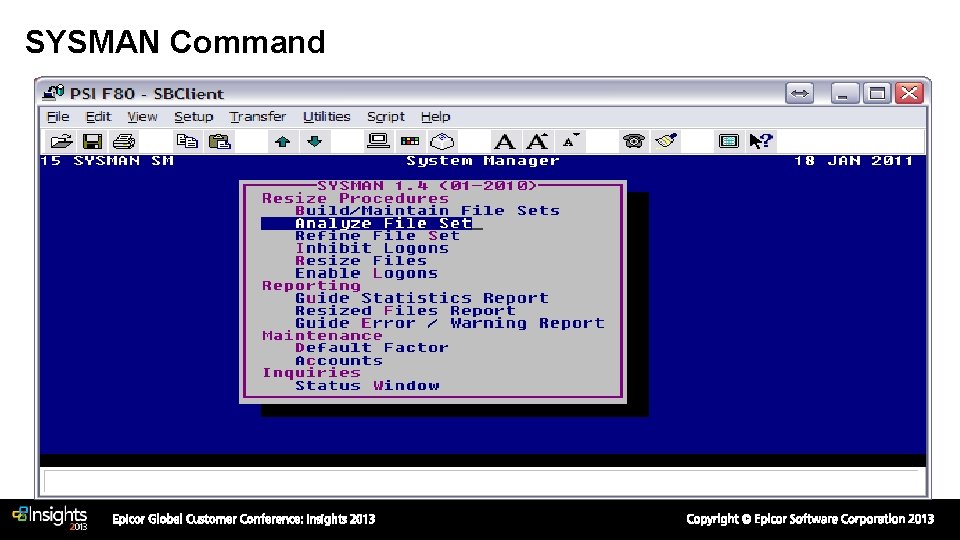Click the Maintenance section heading
The width and height of the screenshot is (960, 540).
pos(322,336)
